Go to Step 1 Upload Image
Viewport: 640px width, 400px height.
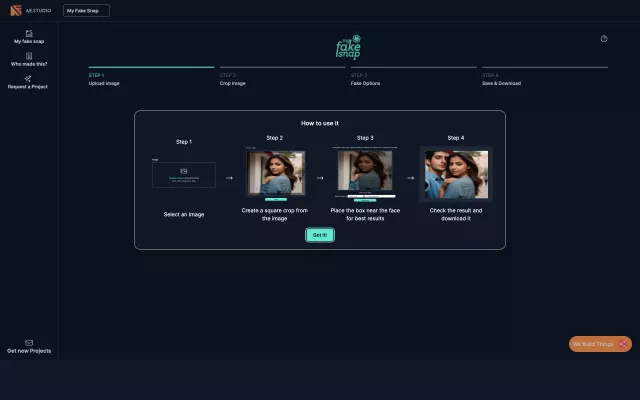coord(104,79)
